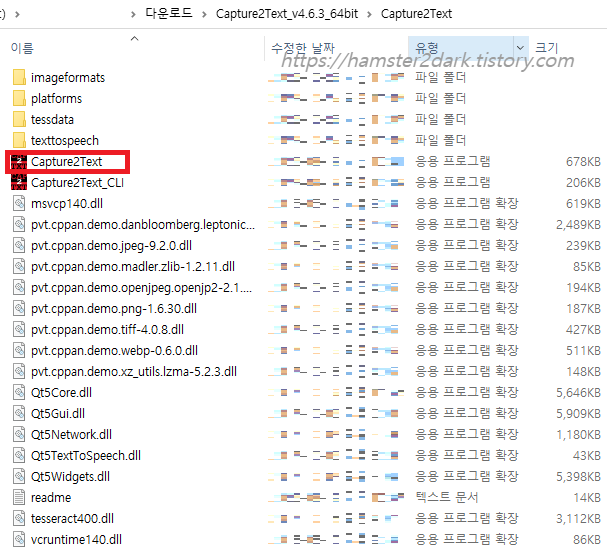Image resolution: width=607 pixels, height=551 pixels.
Task: Select the pvt.cppan.demo.webp-0.6.0.dll file name
Action: click(x=114, y=350)
